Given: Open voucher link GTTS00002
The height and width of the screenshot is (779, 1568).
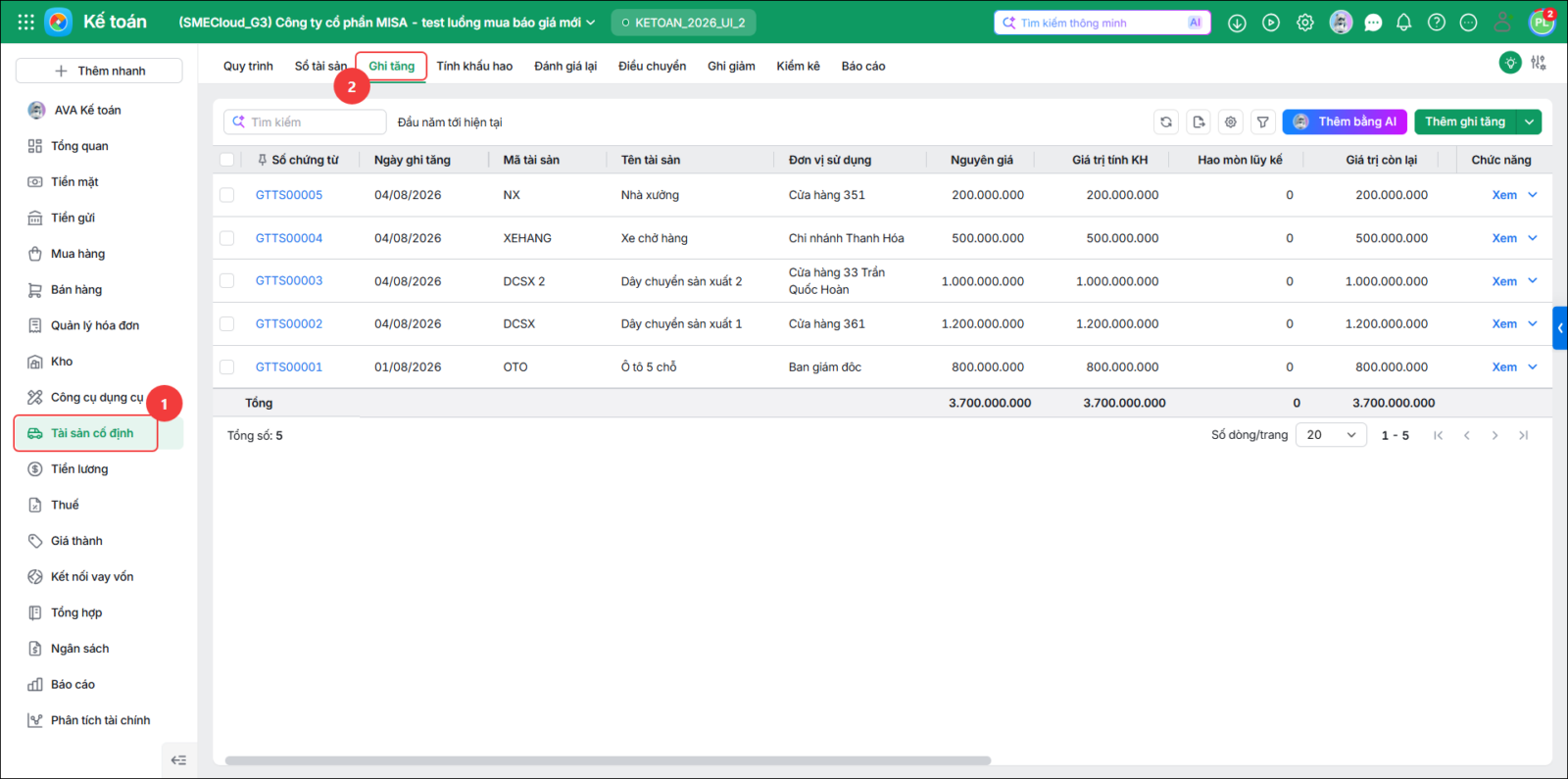Looking at the screenshot, I should pyautogui.click(x=289, y=324).
